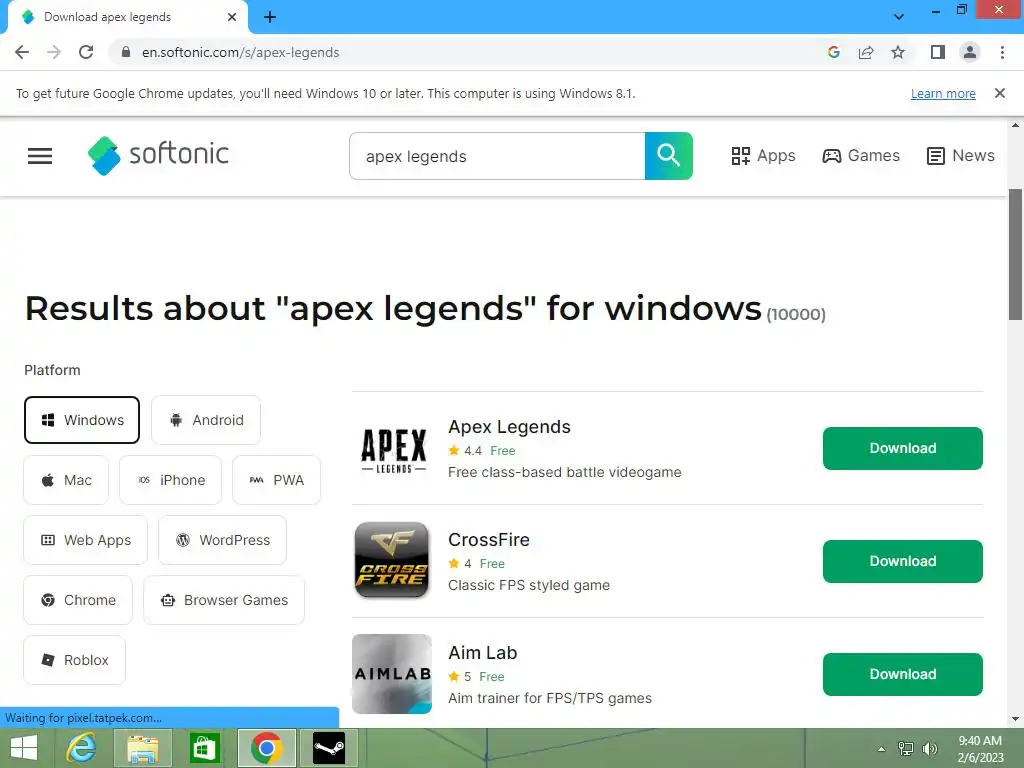
Task: Open Windows Store from taskbar
Action: [204, 748]
